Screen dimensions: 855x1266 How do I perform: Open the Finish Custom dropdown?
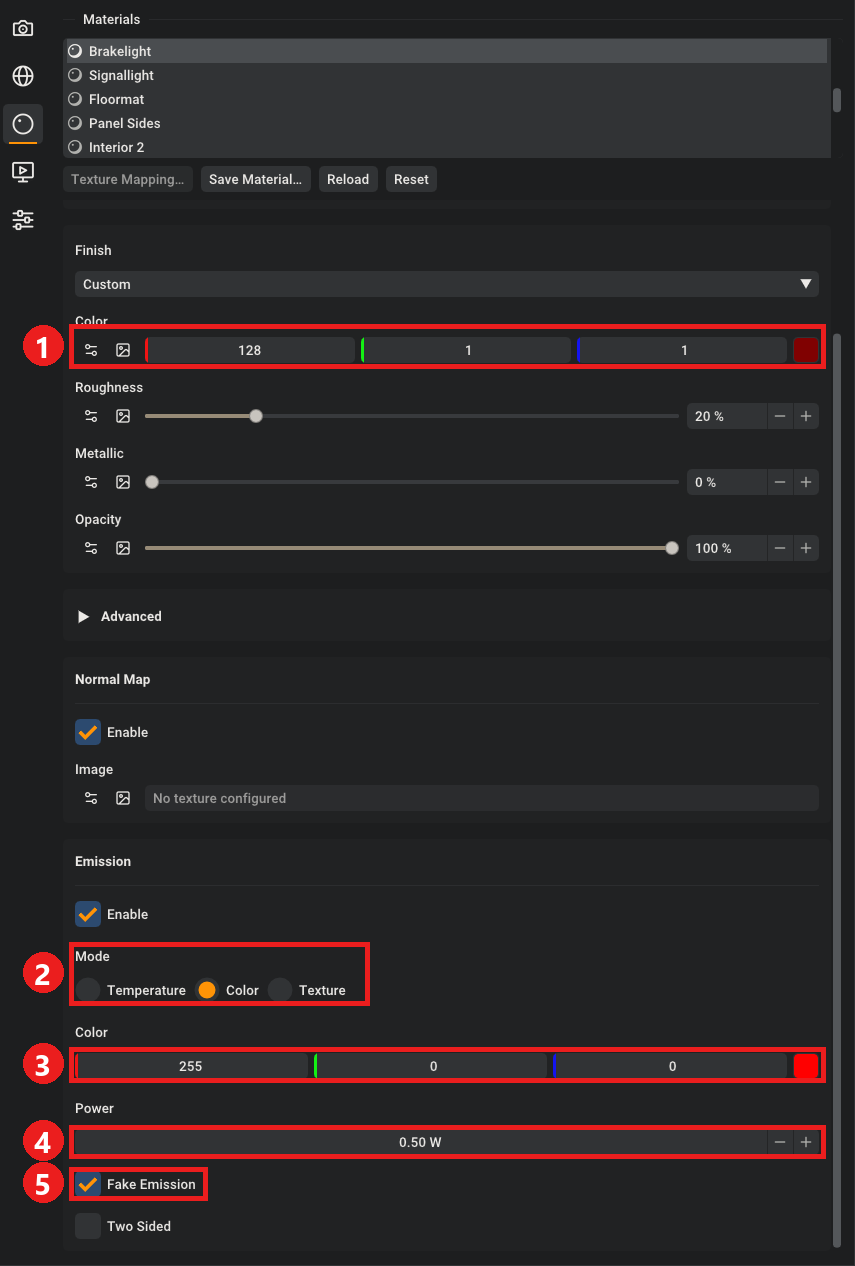446,284
